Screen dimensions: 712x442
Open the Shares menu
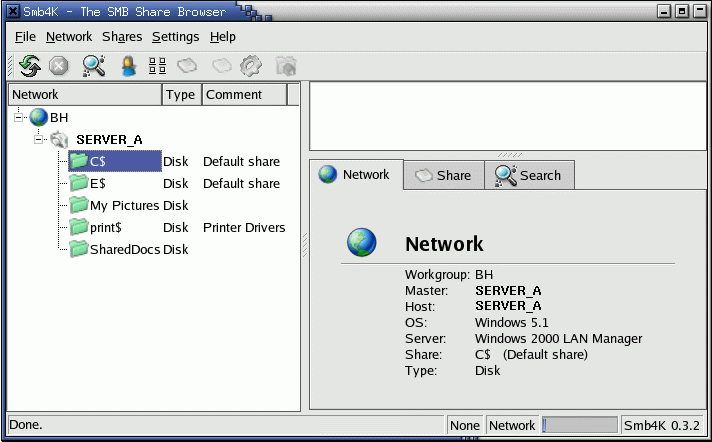tap(122, 36)
